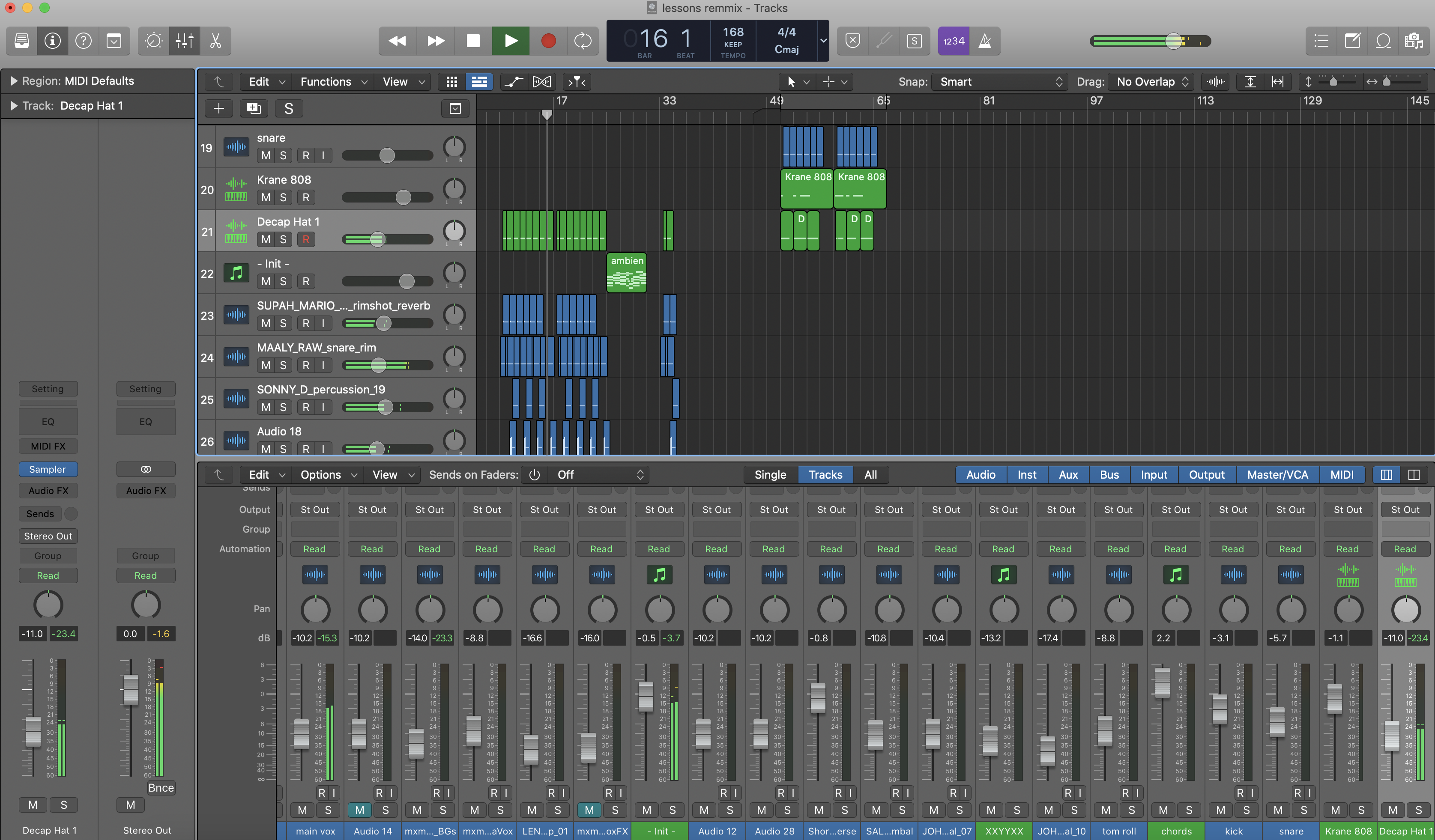Stop playback with the Stop button
This screenshot has width=1435, height=840.
pos(472,40)
